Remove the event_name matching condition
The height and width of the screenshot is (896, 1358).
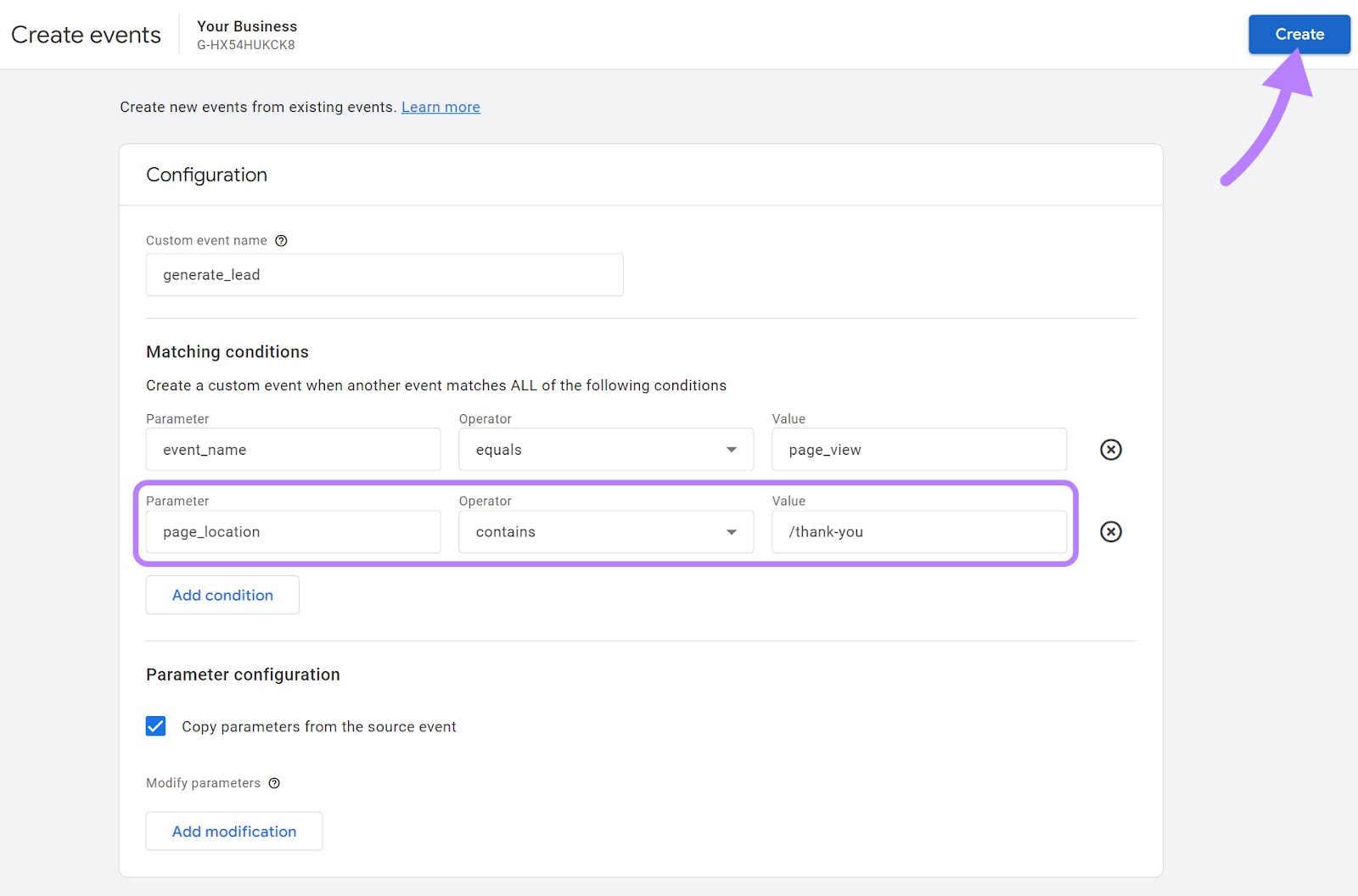[1111, 450]
